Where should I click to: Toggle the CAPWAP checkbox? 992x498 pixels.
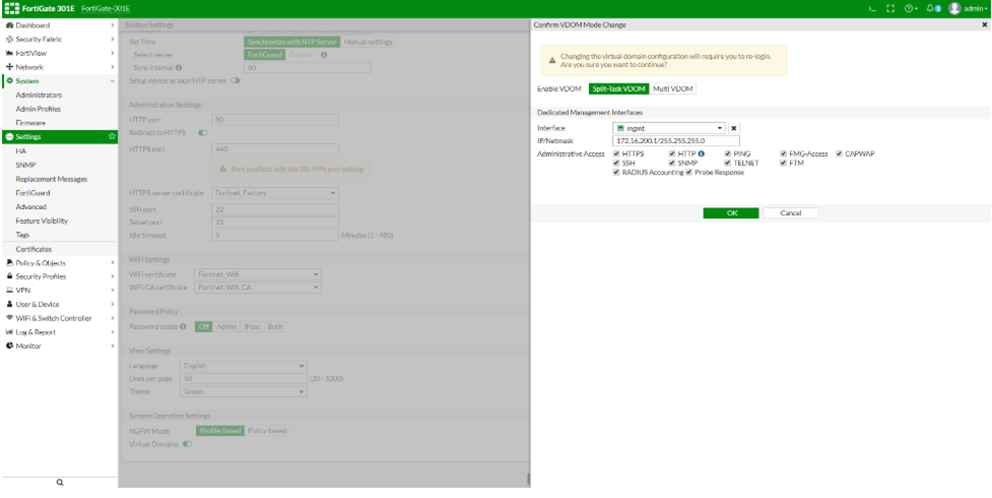pyautogui.click(x=840, y=154)
